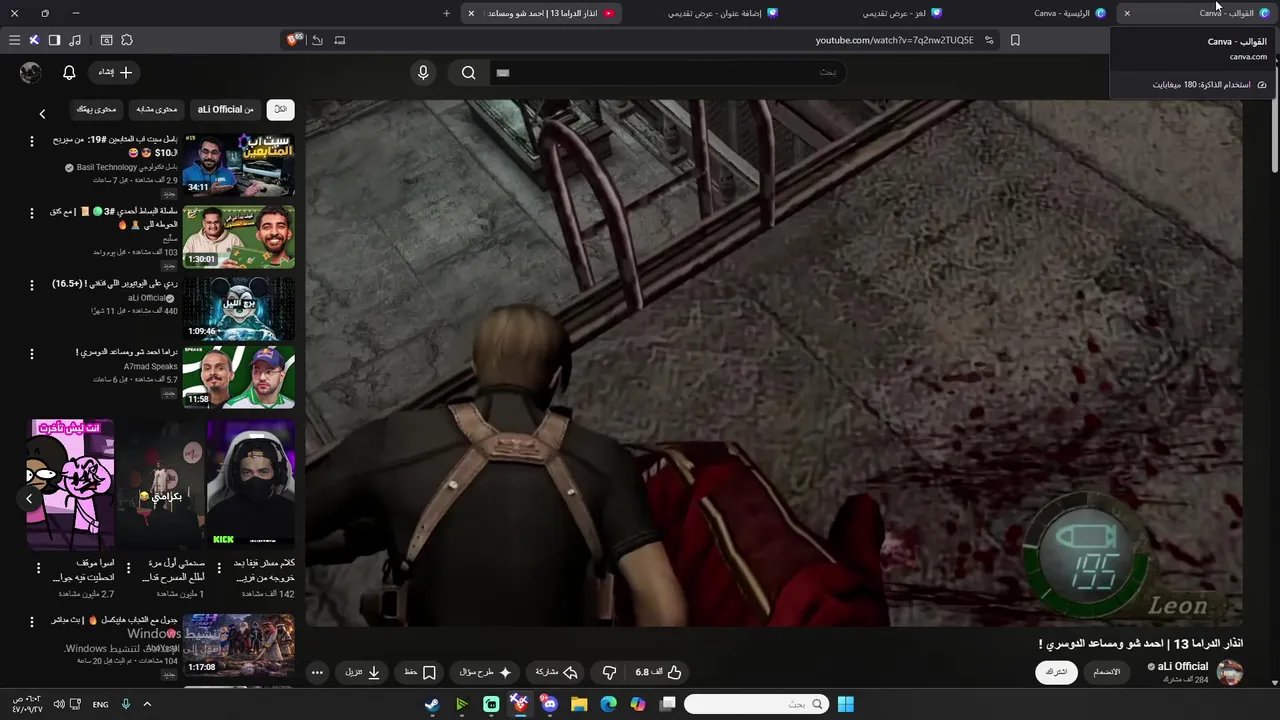The image size is (1280, 720).
Task: Open the 1:17:08 livestream video thumbnail
Action: click(238, 645)
